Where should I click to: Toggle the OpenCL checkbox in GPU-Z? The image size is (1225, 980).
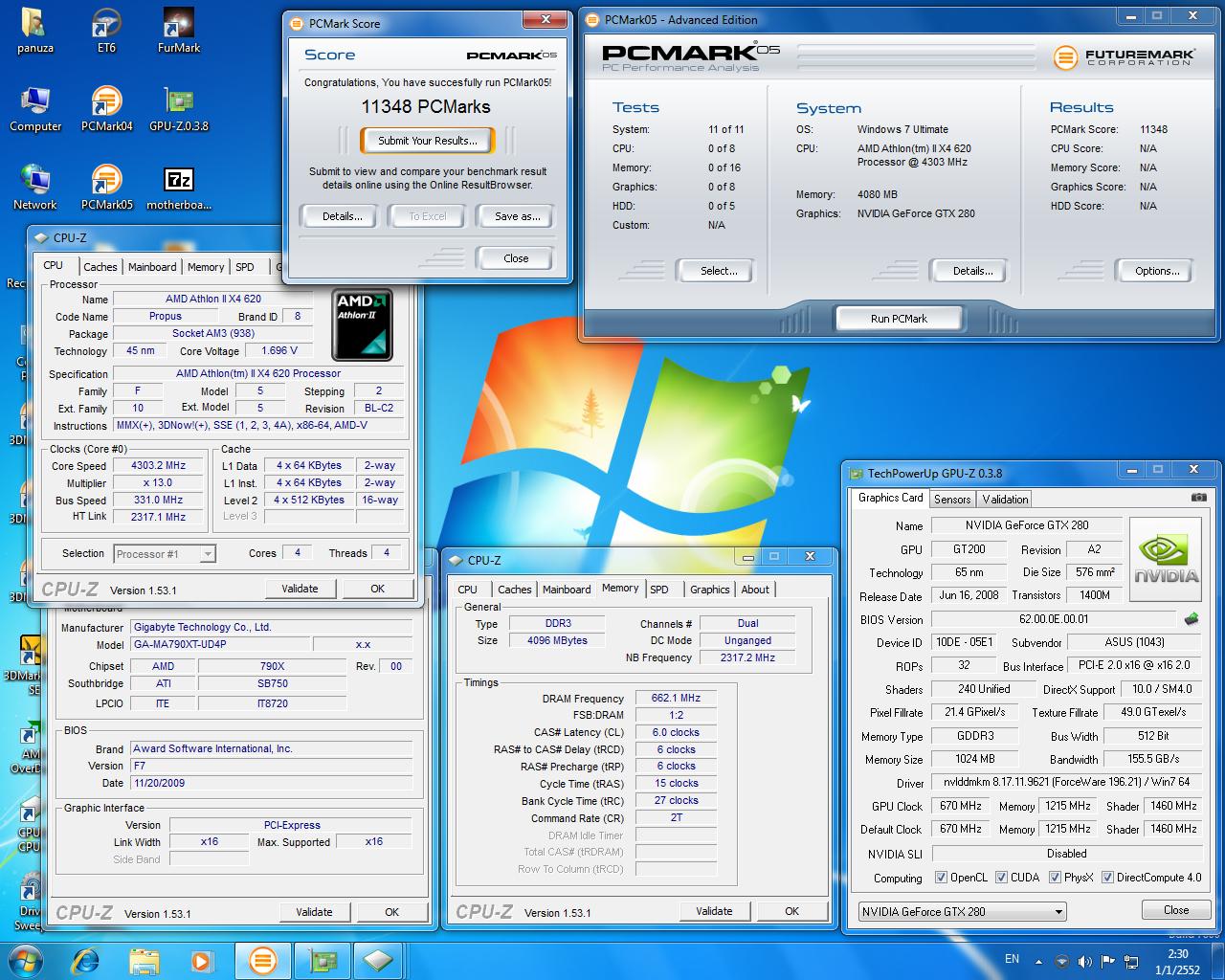pyautogui.click(x=941, y=878)
